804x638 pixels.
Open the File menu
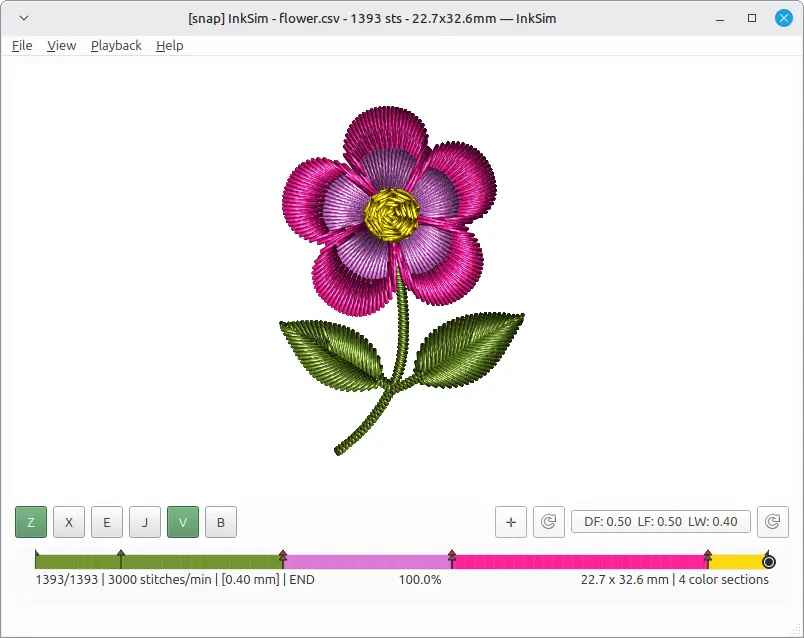coord(22,46)
